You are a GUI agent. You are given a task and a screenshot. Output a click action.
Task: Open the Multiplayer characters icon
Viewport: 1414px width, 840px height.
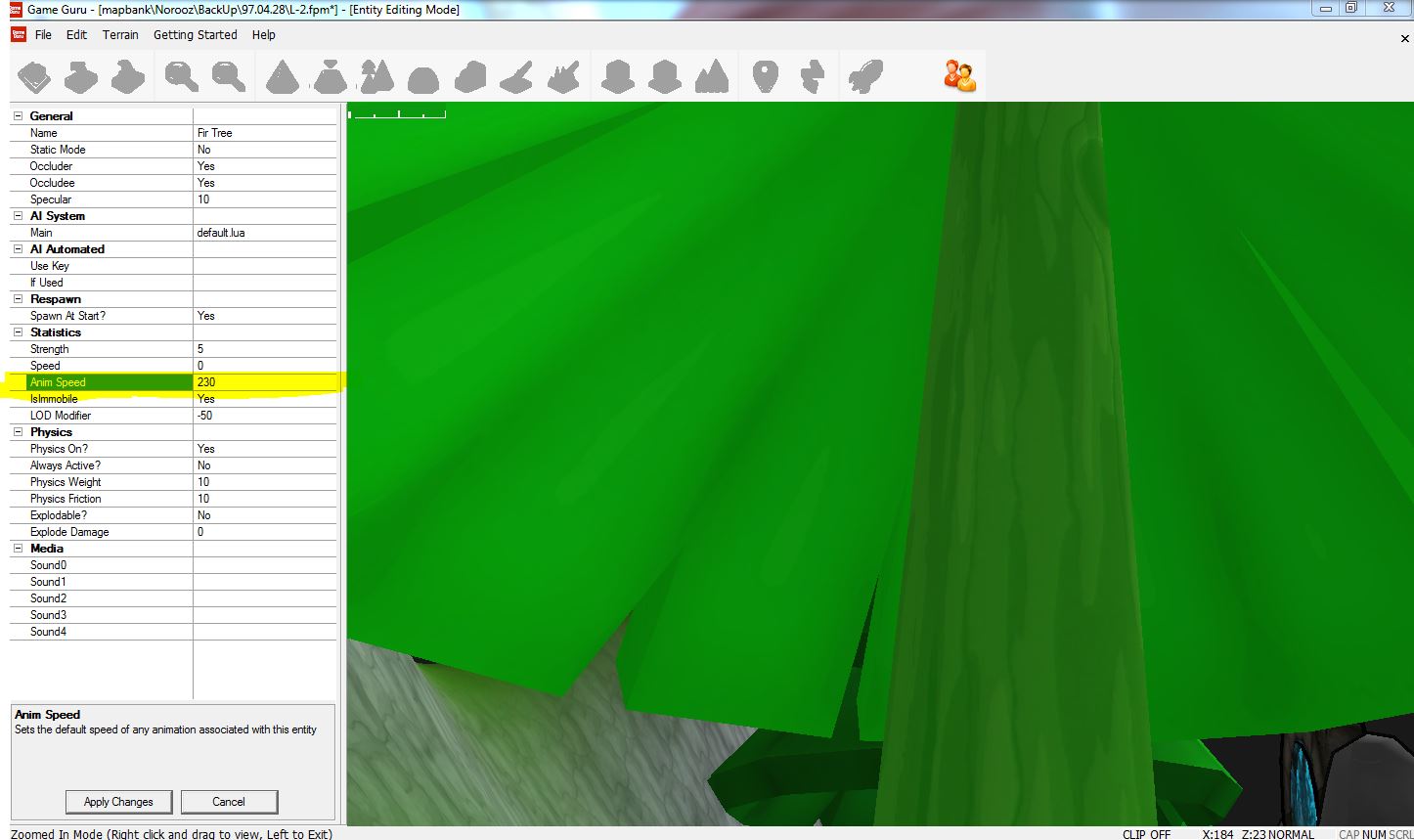[x=959, y=75]
